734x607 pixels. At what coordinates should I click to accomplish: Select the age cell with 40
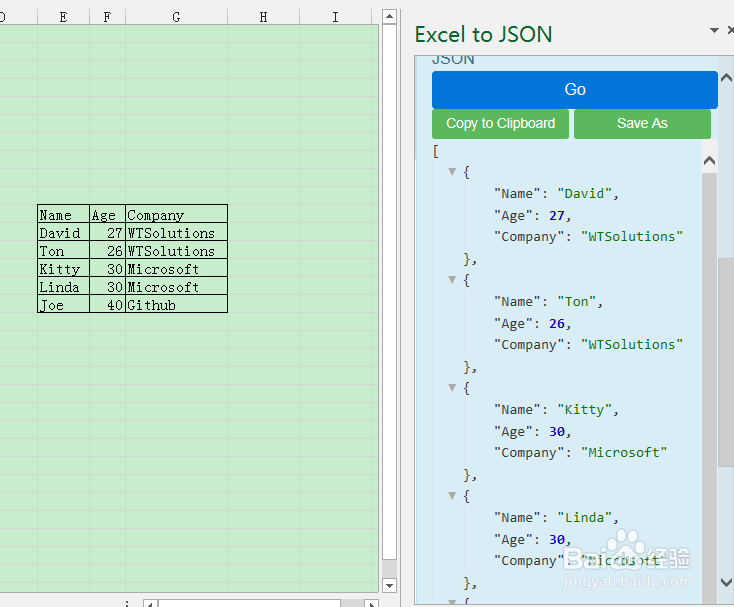pyautogui.click(x=107, y=304)
